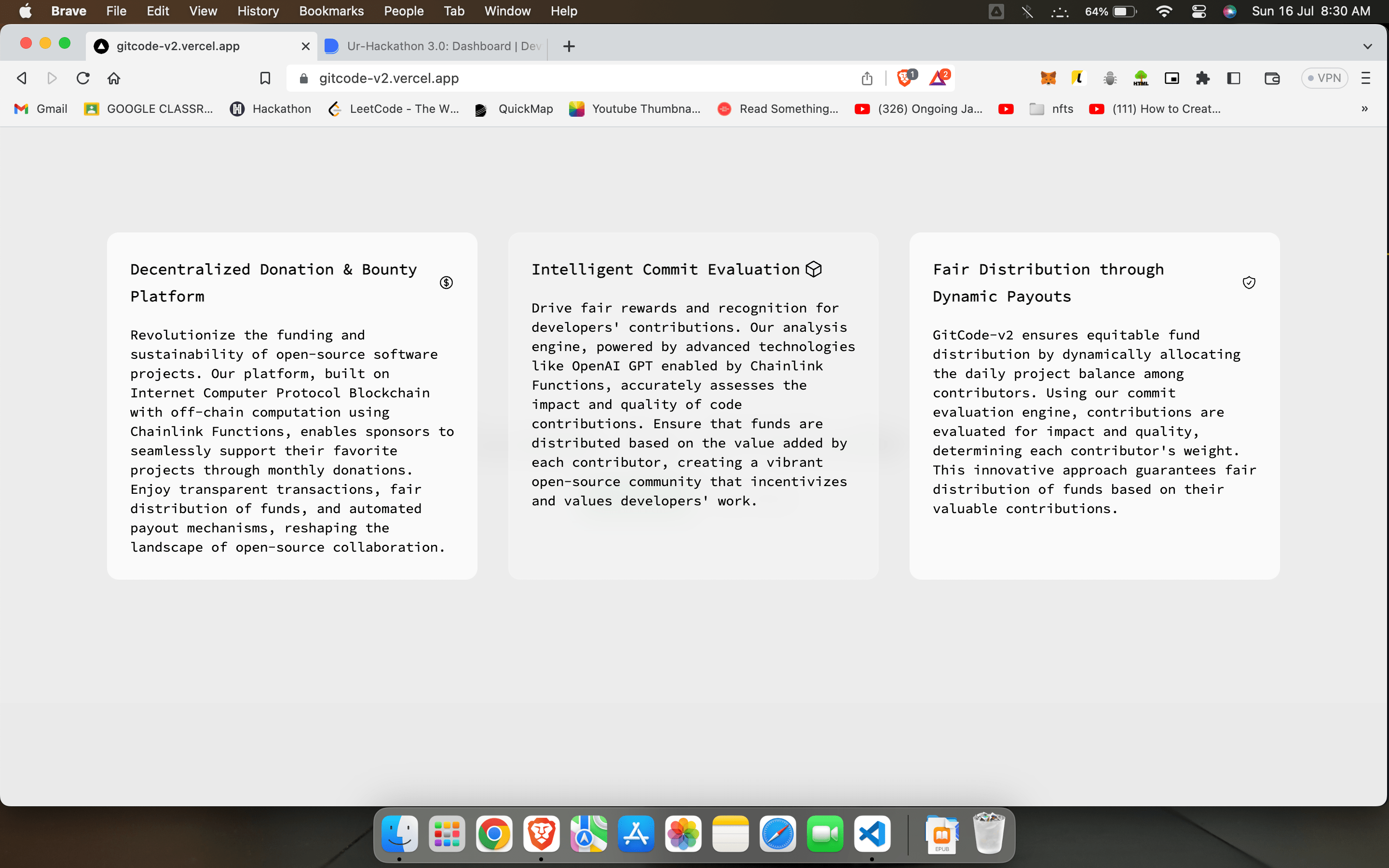The height and width of the screenshot is (868, 1389).
Task: Open the Brave hamburger main menu
Action: (1365, 78)
